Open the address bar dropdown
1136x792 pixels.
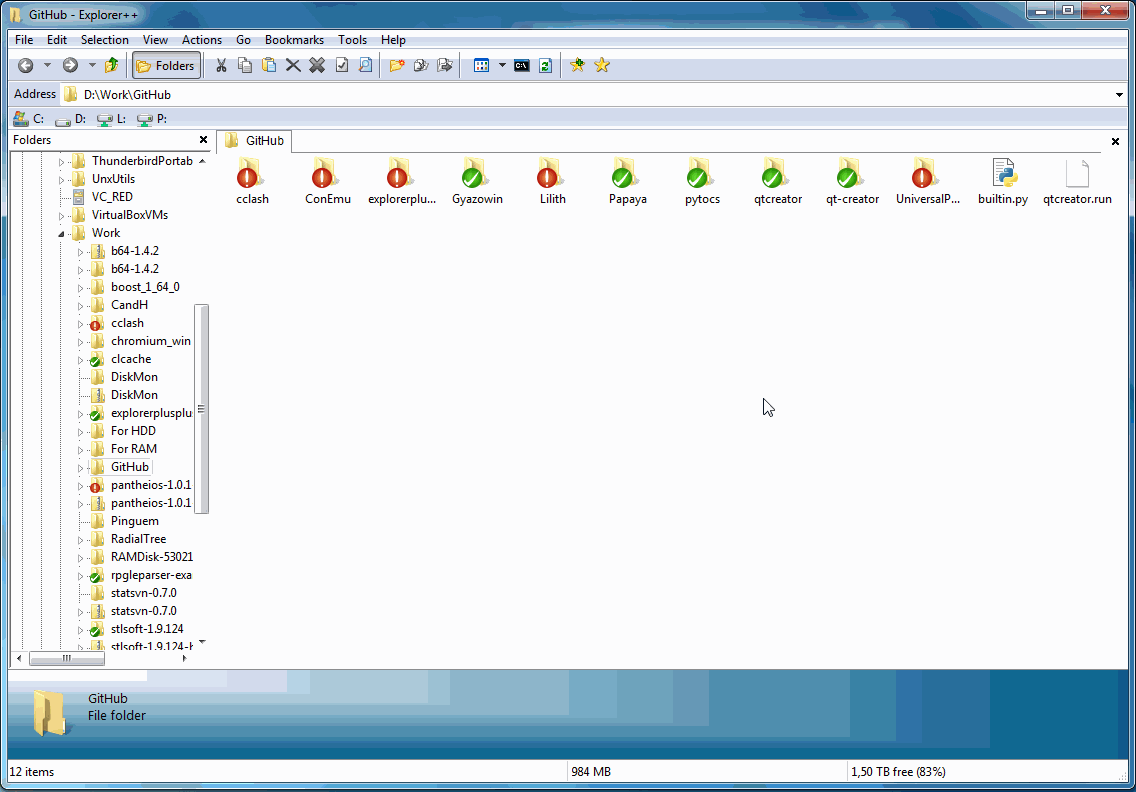[x=1119, y=95]
